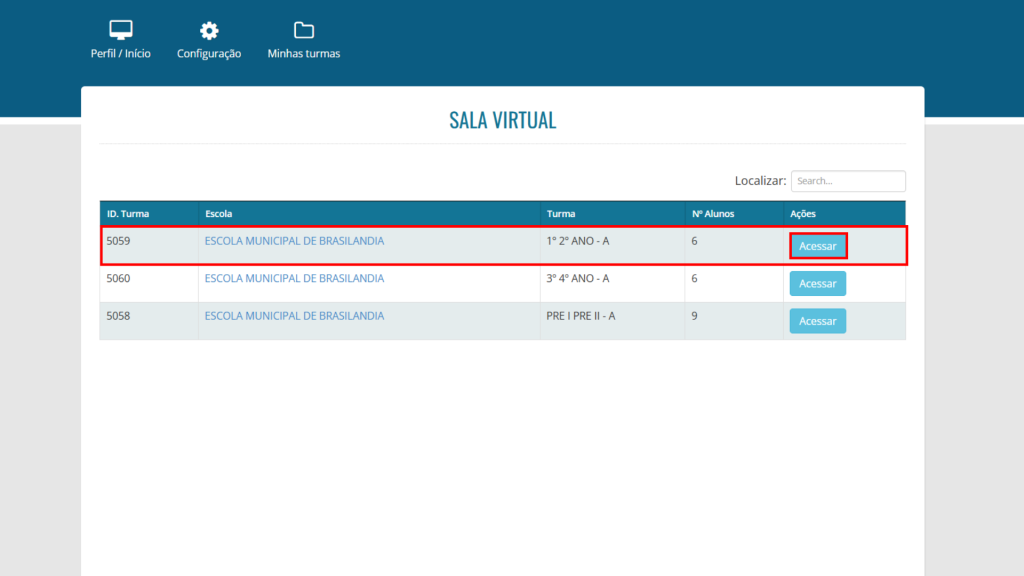Sort by the ID. Turma column header
Viewport: 1024px width, 576px height.
[127, 214]
